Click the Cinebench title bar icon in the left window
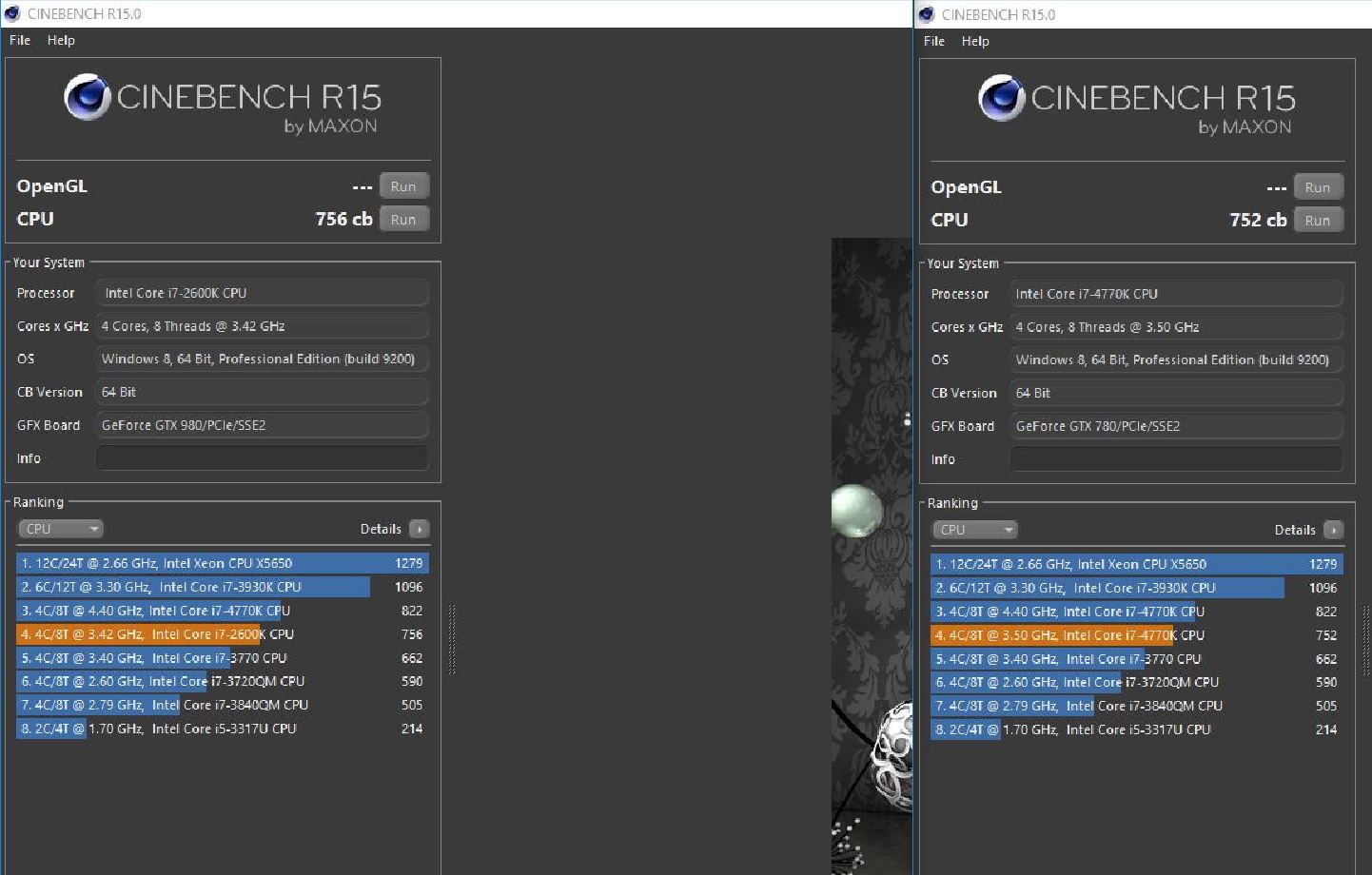This screenshot has width=1372, height=875. pyautogui.click(x=12, y=13)
